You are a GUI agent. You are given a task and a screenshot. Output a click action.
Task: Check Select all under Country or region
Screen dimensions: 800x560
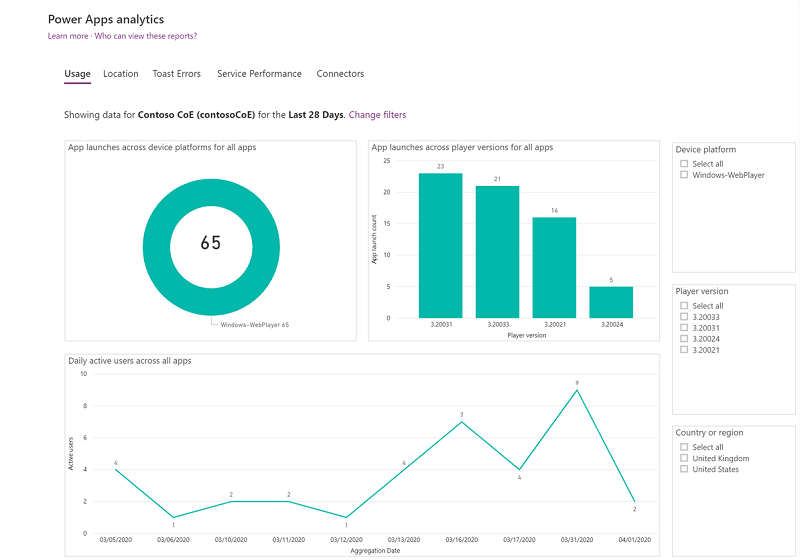(x=683, y=447)
